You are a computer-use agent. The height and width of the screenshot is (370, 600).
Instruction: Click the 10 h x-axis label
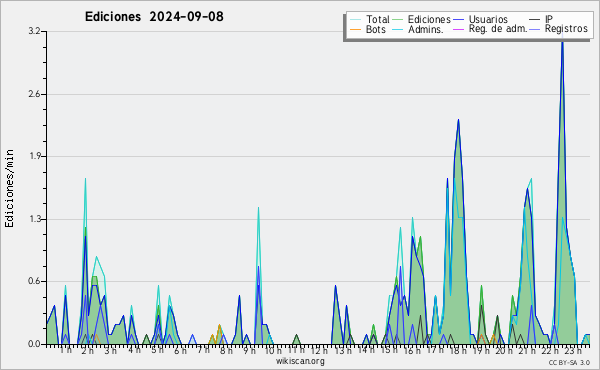pos(273,351)
